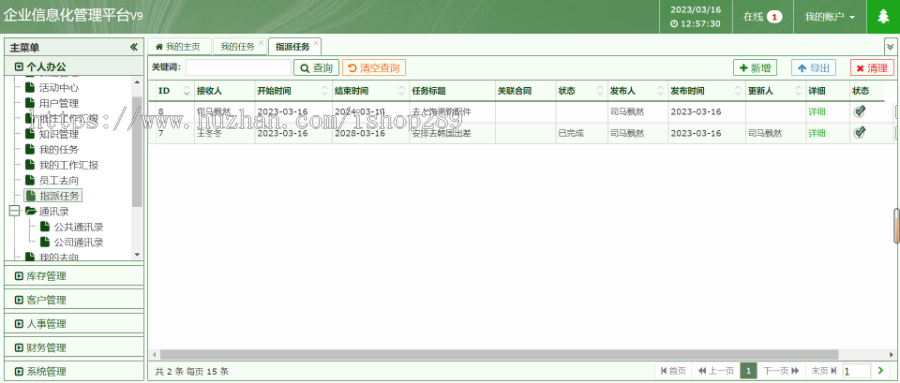
Task: Click status check icon for task 8
Action: pyautogui.click(x=859, y=111)
